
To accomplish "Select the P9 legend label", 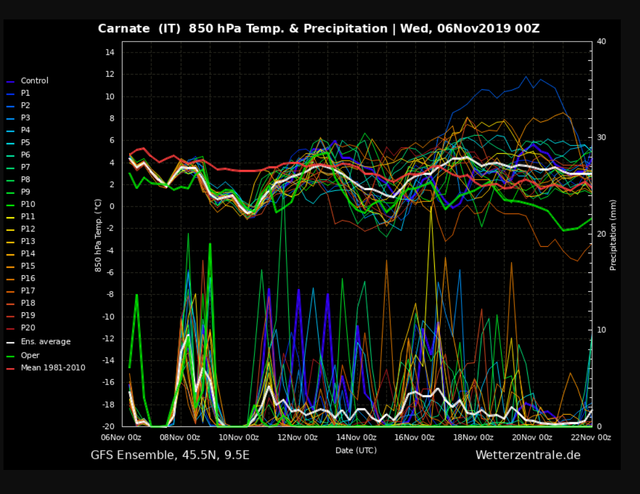I will pos(25,192).
